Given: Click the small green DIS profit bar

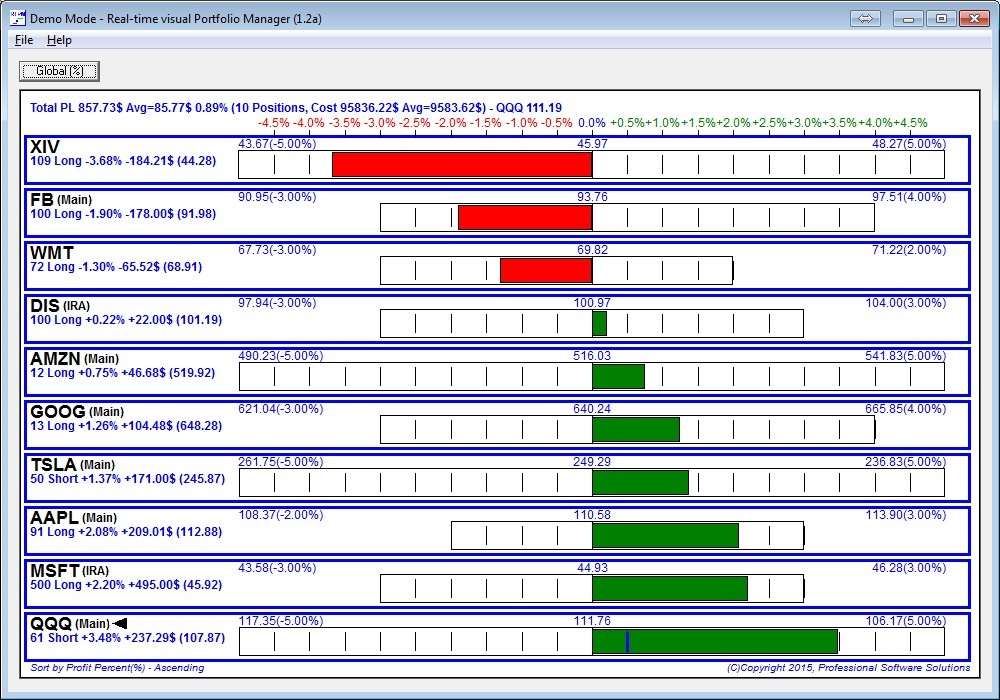Looking at the screenshot, I should click(599, 323).
